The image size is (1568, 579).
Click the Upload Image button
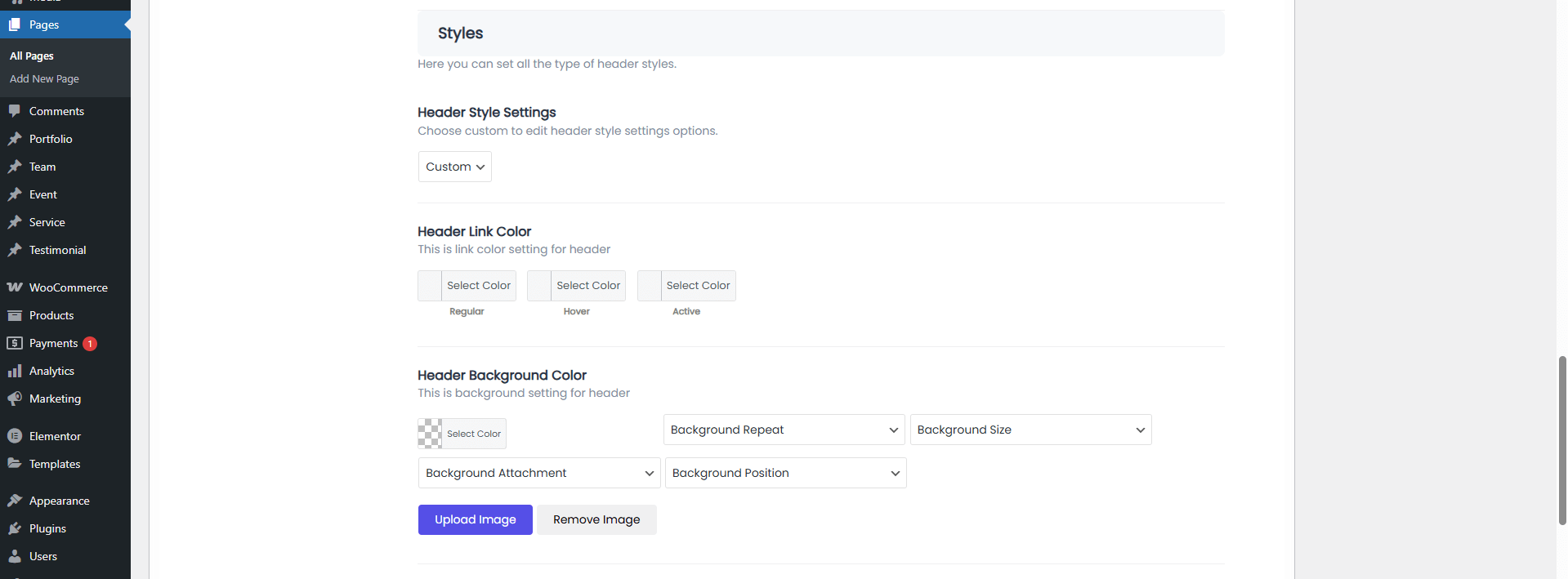click(x=475, y=519)
